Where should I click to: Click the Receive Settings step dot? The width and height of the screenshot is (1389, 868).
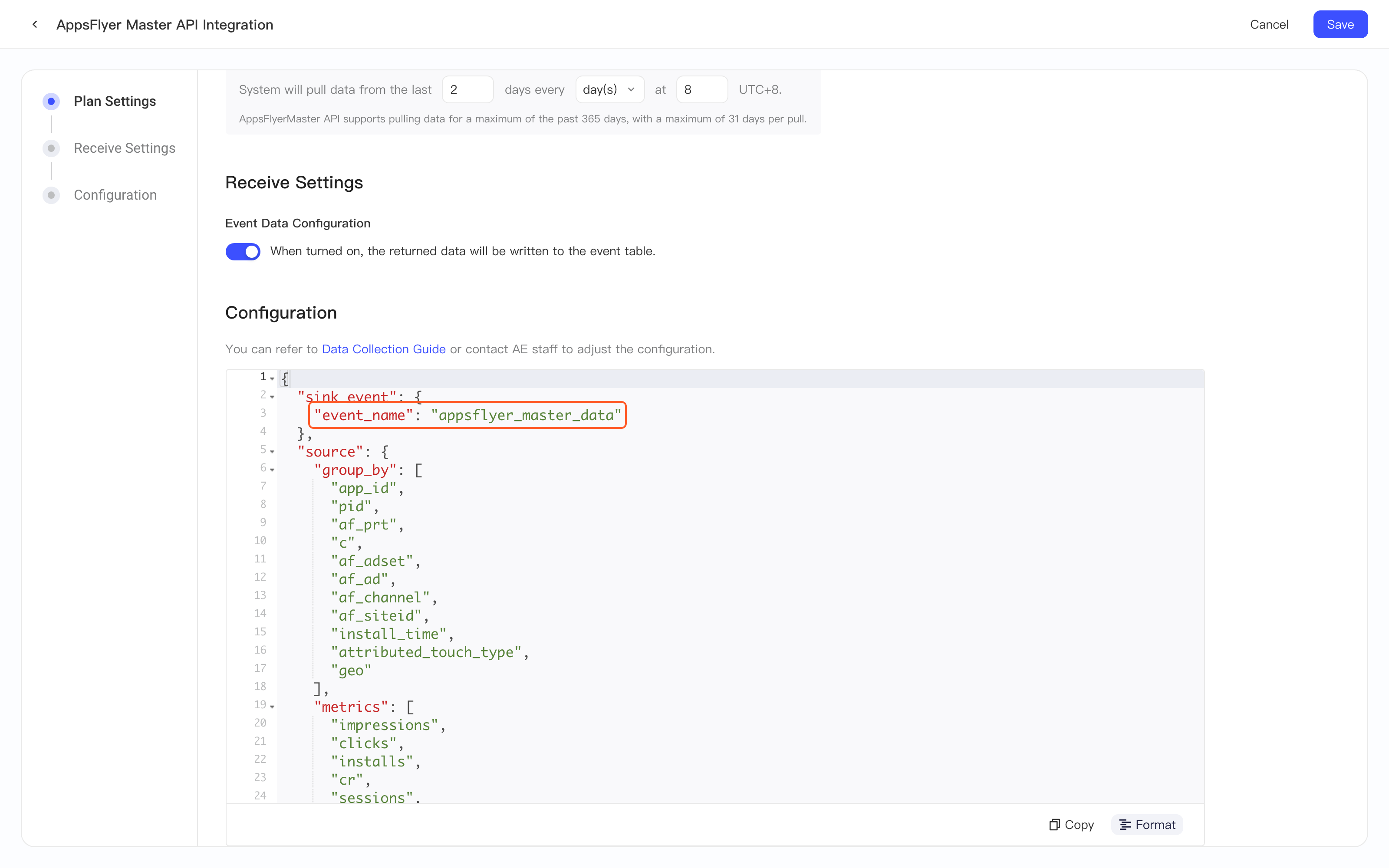[51, 148]
